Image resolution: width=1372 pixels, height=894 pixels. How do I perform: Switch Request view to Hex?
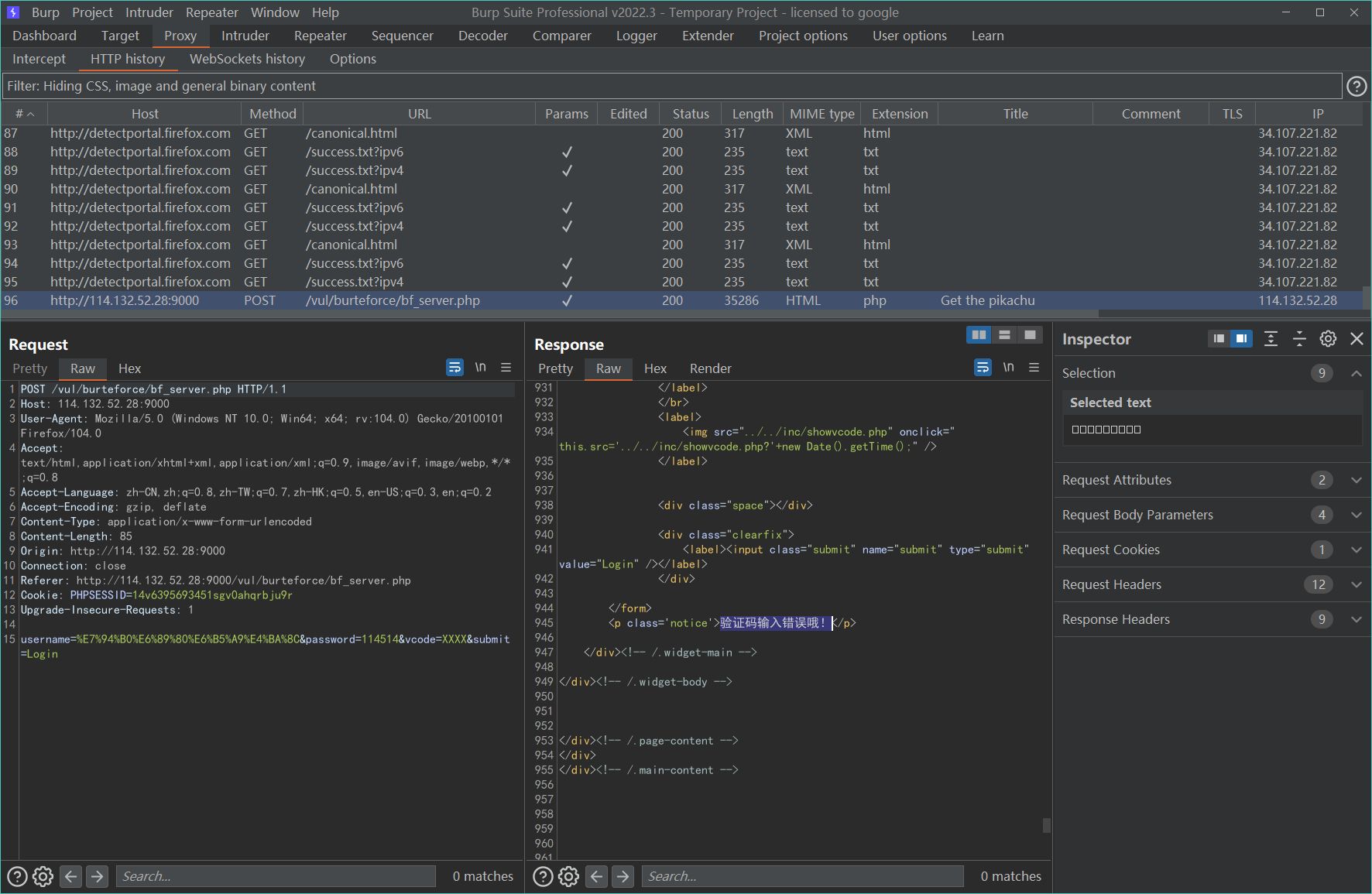[129, 368]
